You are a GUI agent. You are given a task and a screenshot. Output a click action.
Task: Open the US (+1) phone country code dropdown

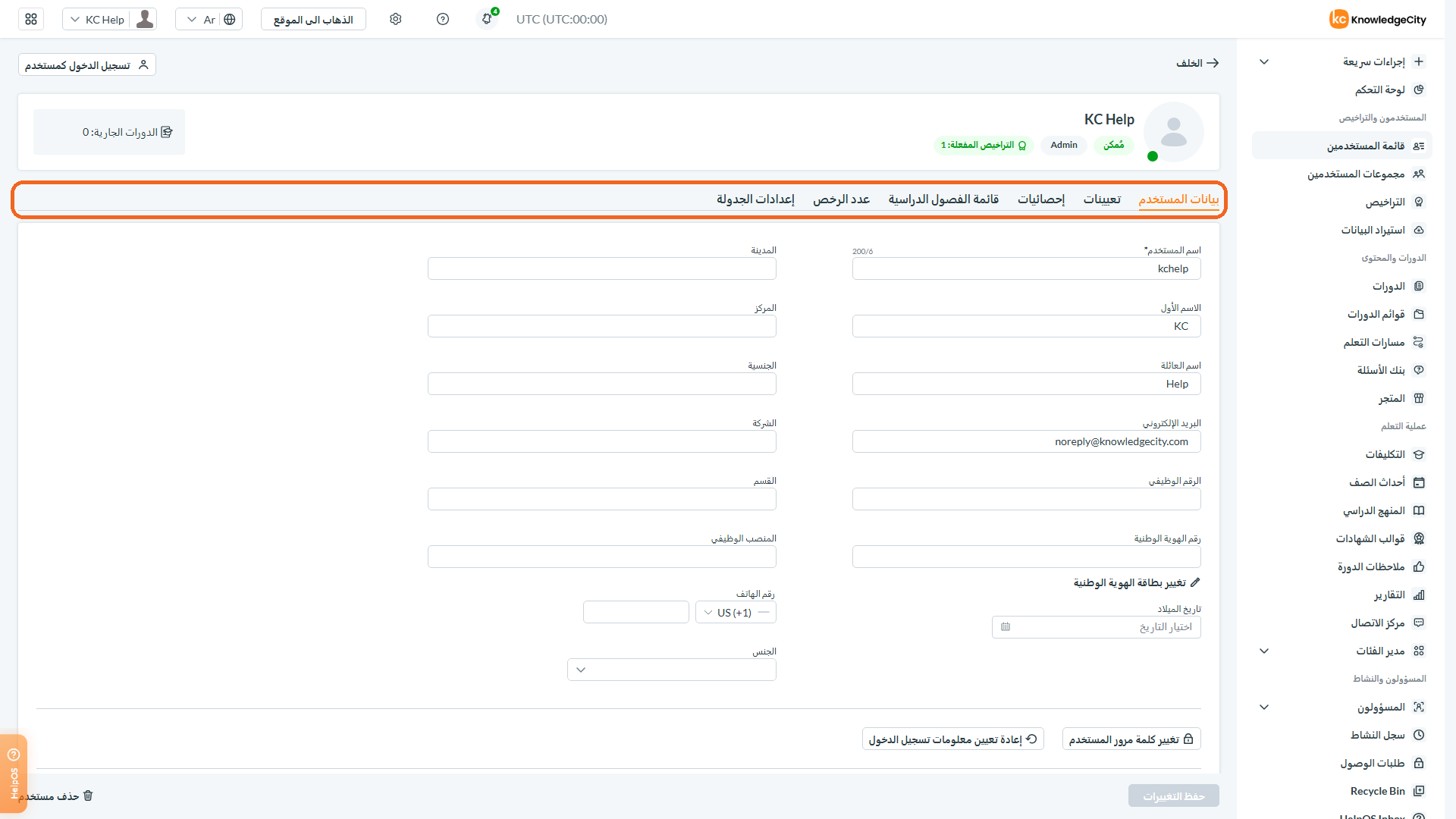click(x=736, y=613)
